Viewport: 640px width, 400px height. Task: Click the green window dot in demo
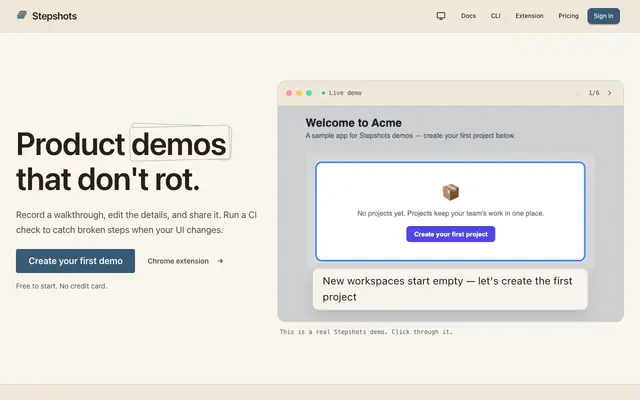tap(309, 93)
